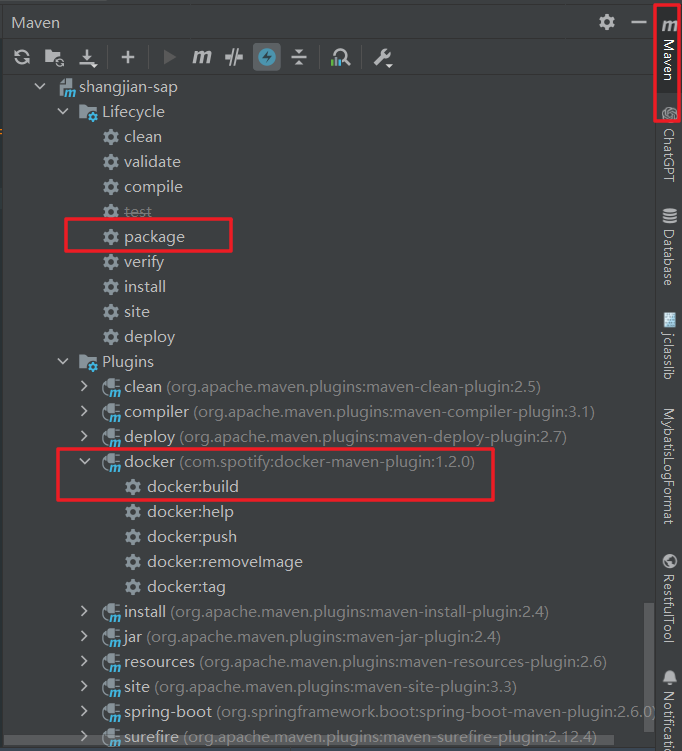Expand the compiler plugin node

point(84,411)
